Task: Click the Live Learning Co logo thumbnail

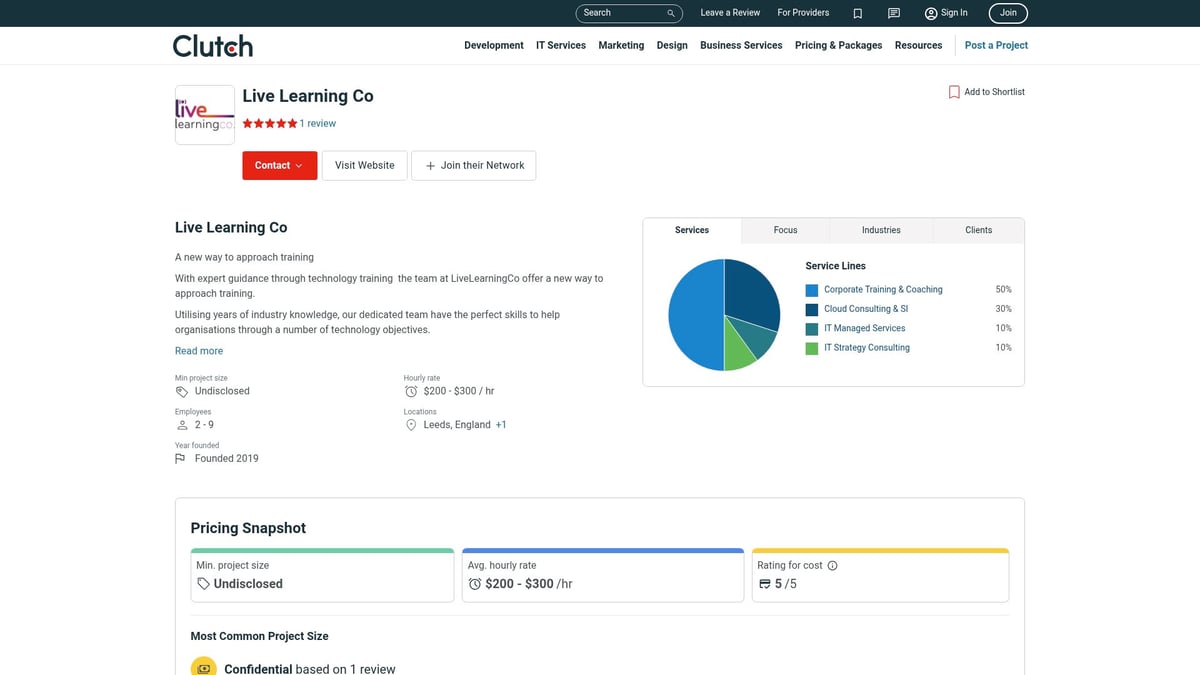Action: (x=205, y=115)
